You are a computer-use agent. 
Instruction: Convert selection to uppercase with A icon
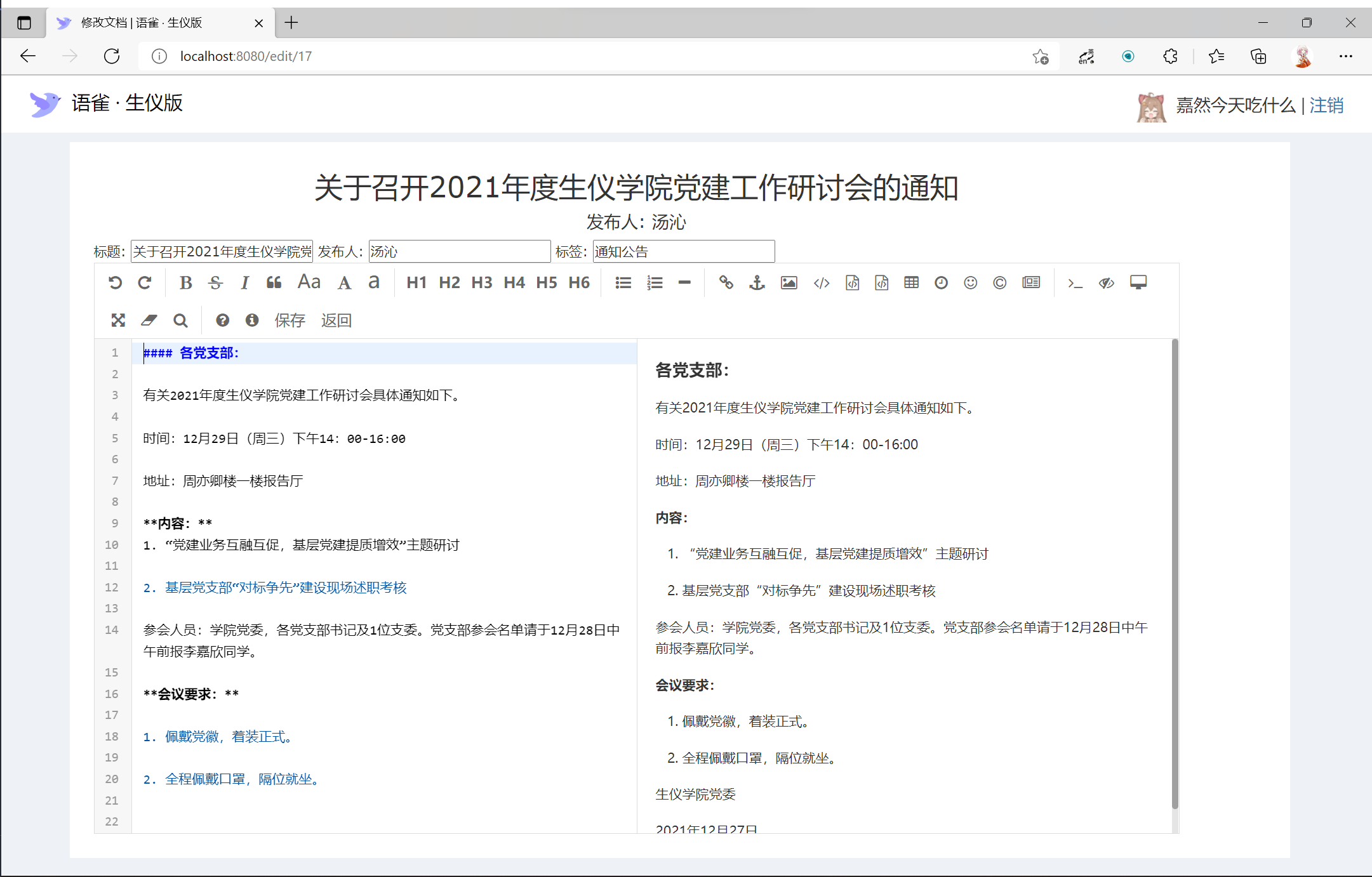pyautogui.click(x=344, y=283)
